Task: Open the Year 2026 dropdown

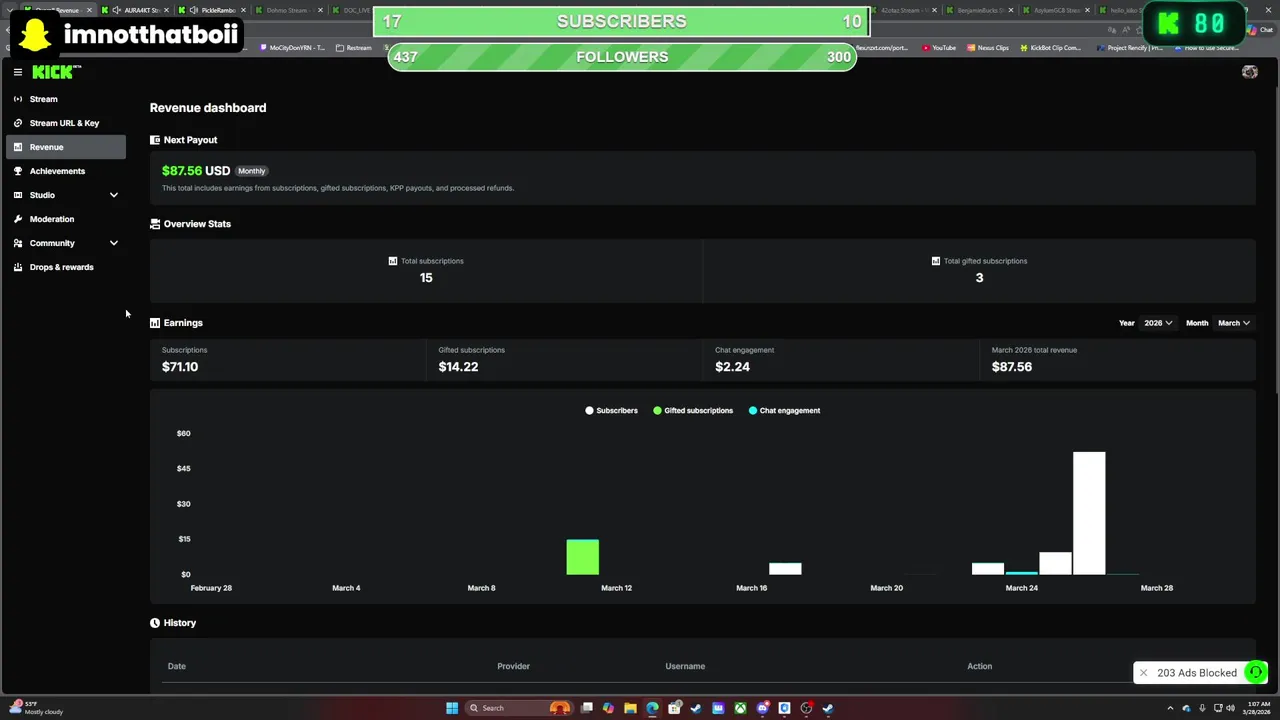Action: (1158, 323)
